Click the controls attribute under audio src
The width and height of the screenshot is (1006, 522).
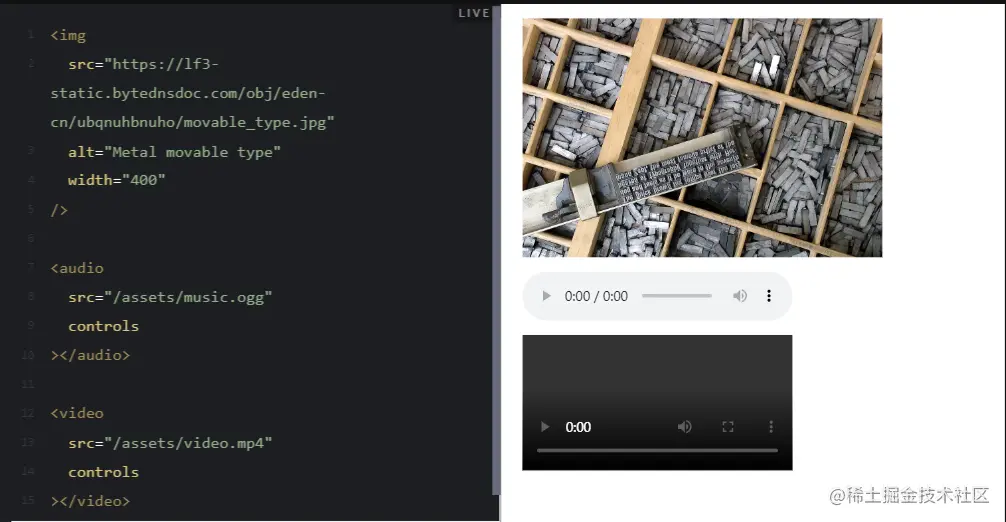(x=103, y=326)
